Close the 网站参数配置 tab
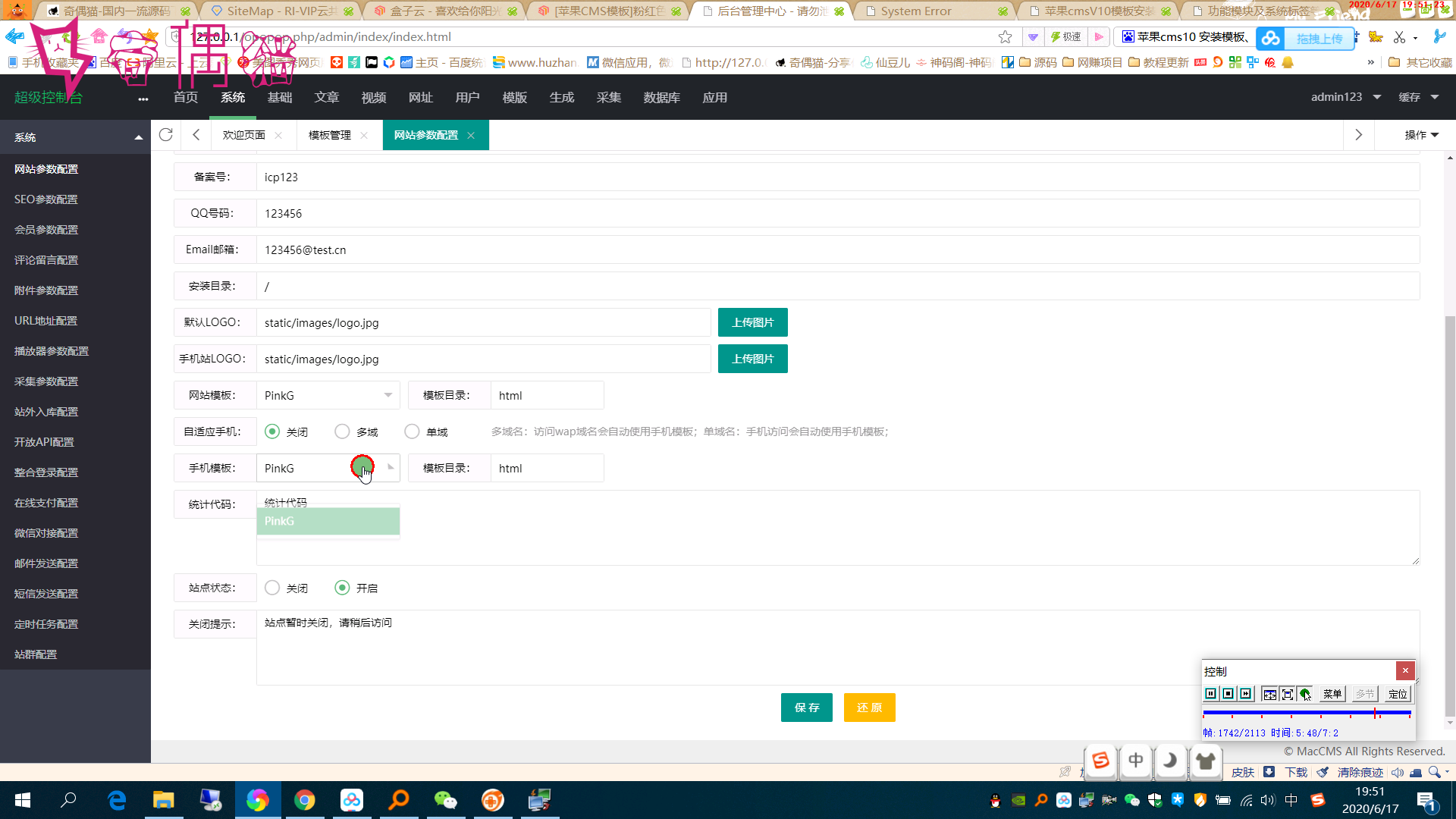 471,135
